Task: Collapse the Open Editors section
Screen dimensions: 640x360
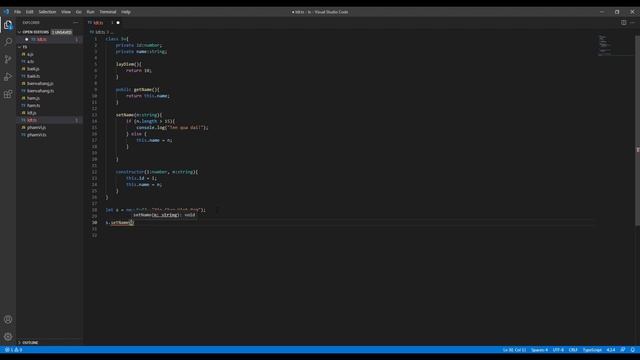Action: tap(19, 32)
